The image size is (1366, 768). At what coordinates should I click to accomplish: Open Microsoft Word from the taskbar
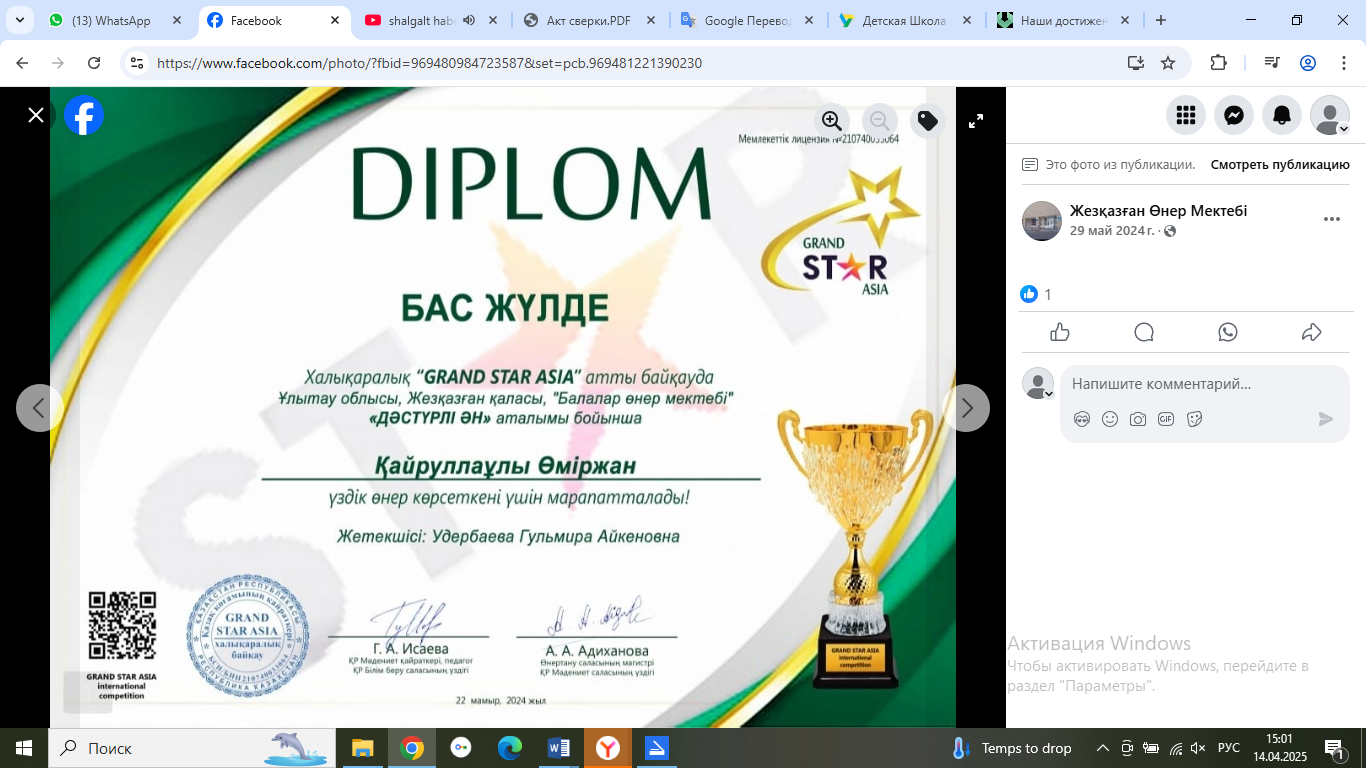559,748
